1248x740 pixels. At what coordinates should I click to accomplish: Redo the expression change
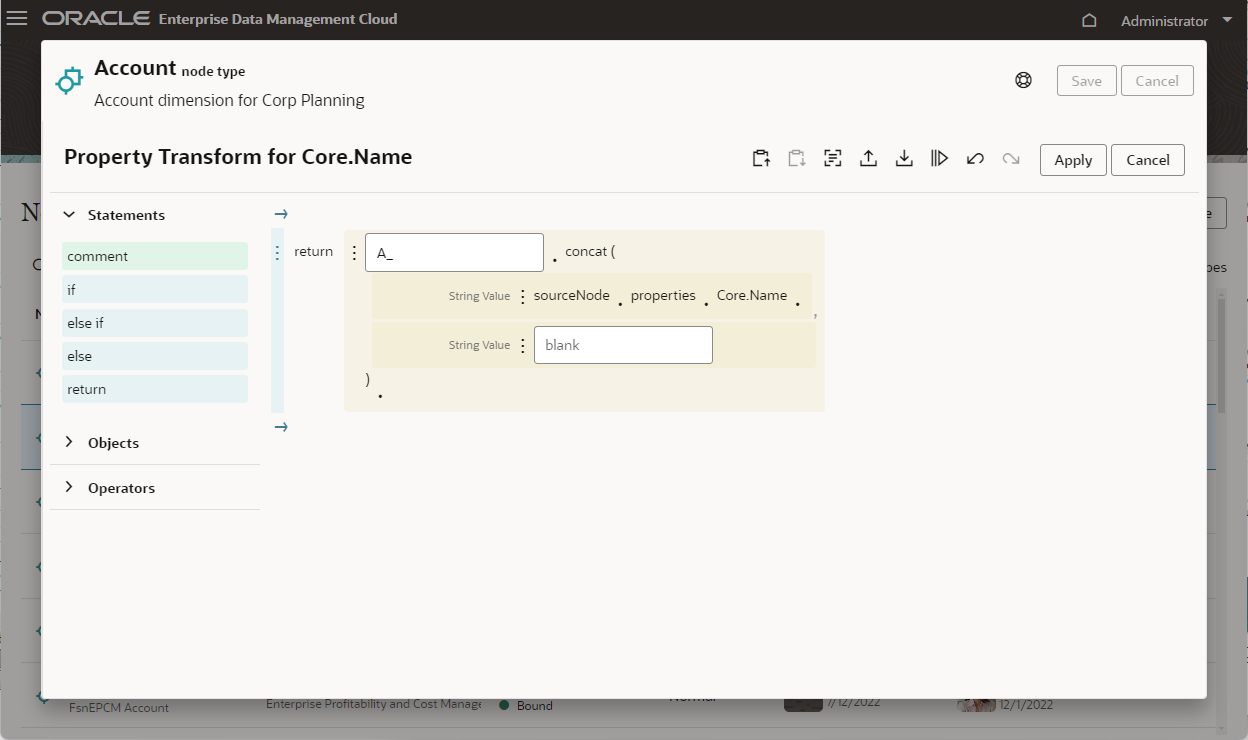click(1011, 158)
